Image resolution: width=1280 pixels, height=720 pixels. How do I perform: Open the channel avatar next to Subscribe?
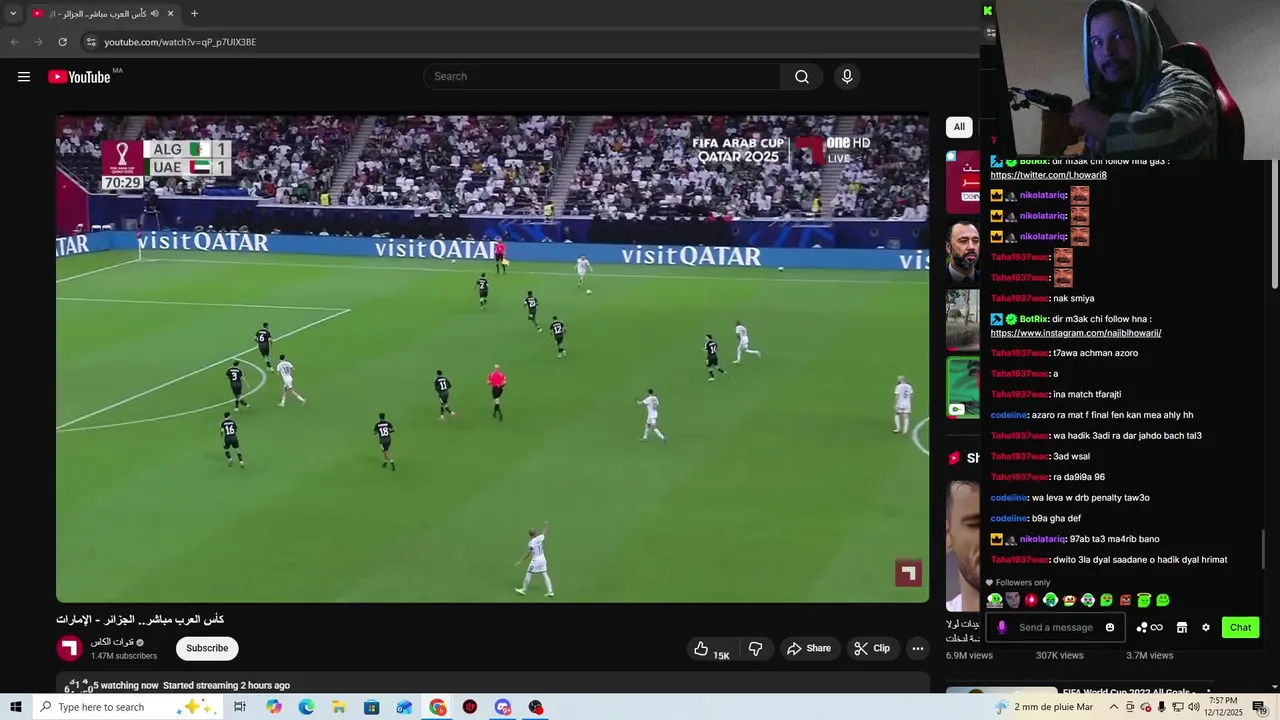[69, 648]
